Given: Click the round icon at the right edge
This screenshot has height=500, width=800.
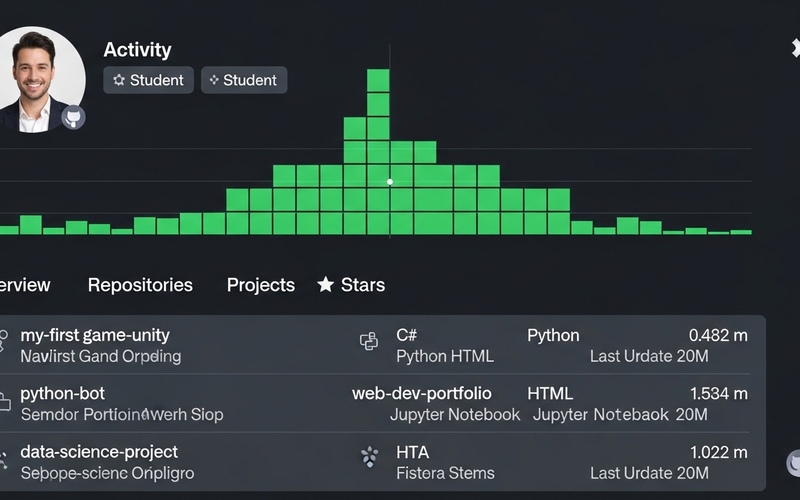Looking at the screenshot, I should click(x=792, y=462).
